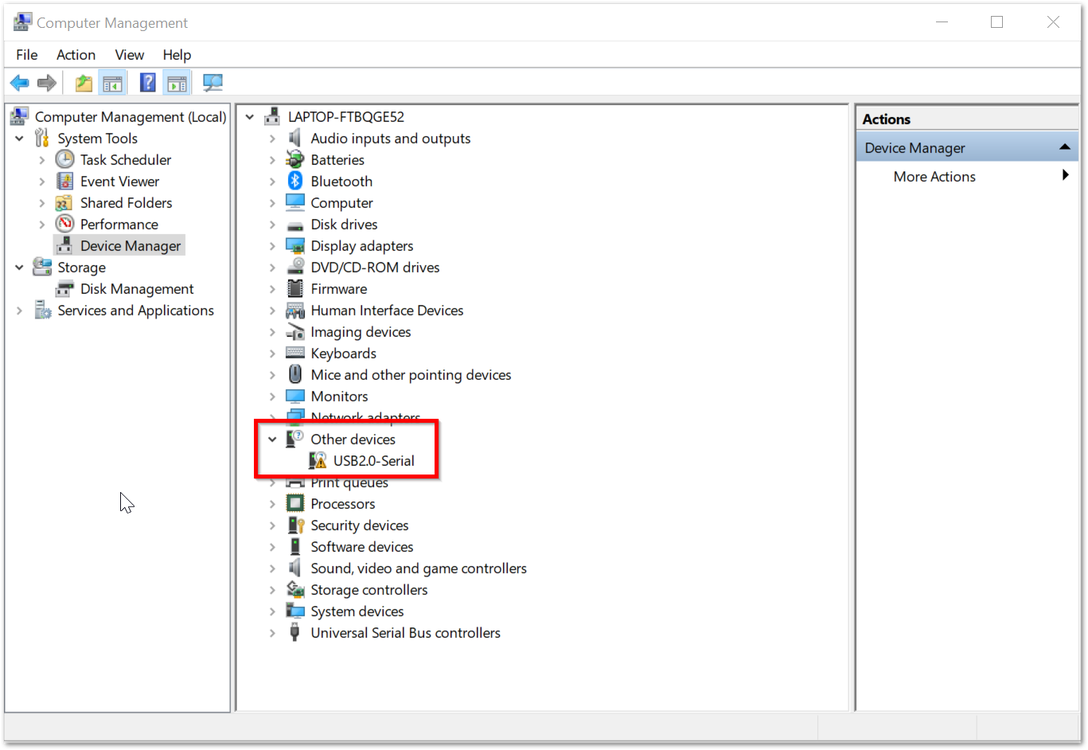Expand the Software devices category
The image size is (1088, 750).
tap(273, 547)
